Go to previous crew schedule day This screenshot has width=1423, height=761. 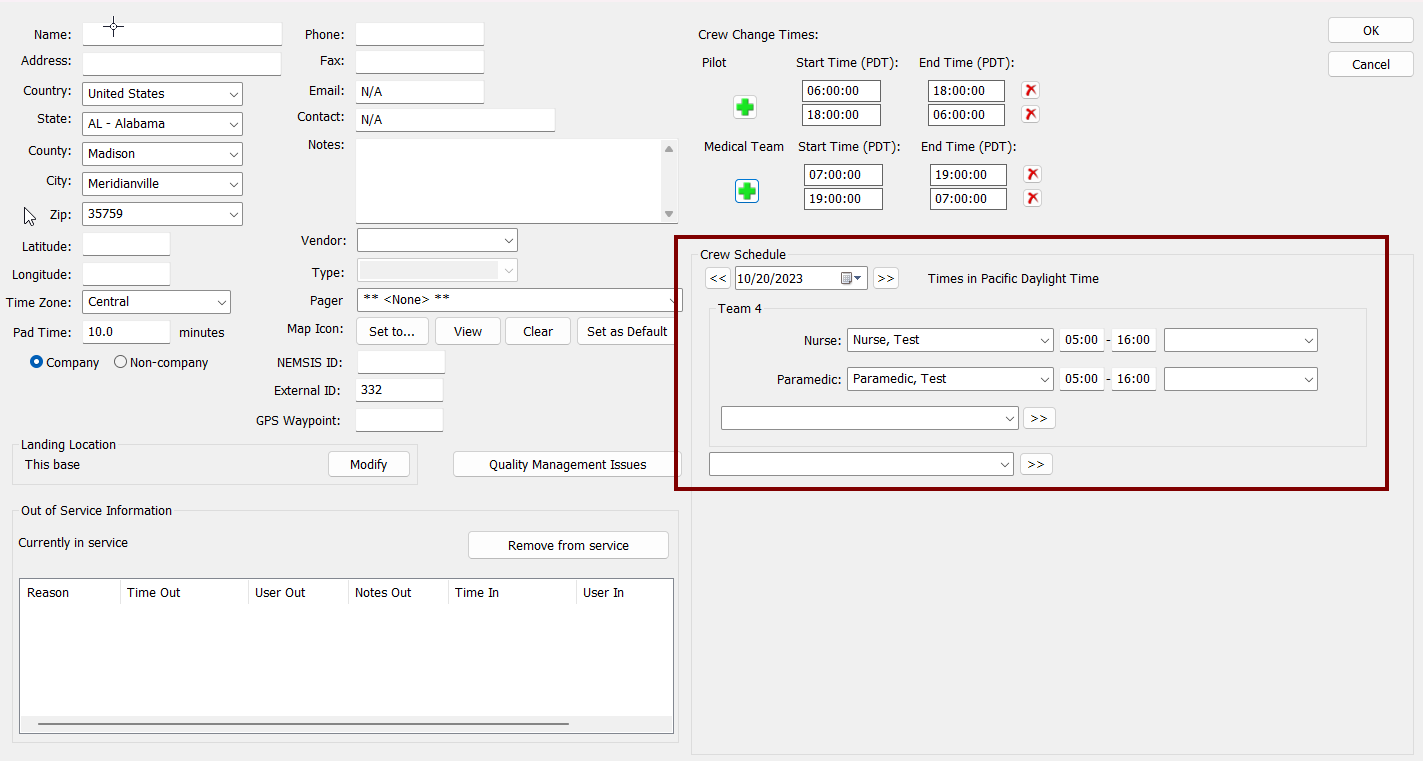[x=718, y=278]
